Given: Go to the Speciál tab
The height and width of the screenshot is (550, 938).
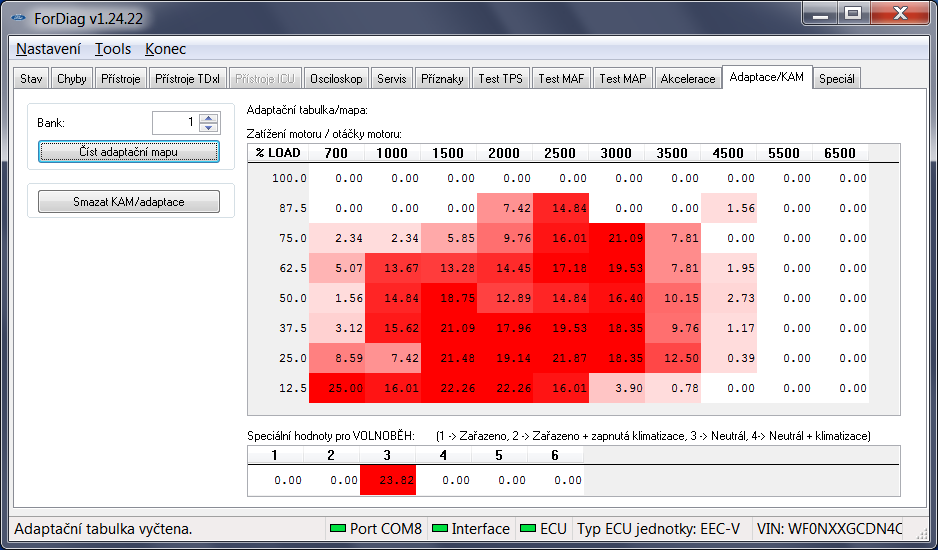Looking at the screenshot, I should [x=836, y=79].
